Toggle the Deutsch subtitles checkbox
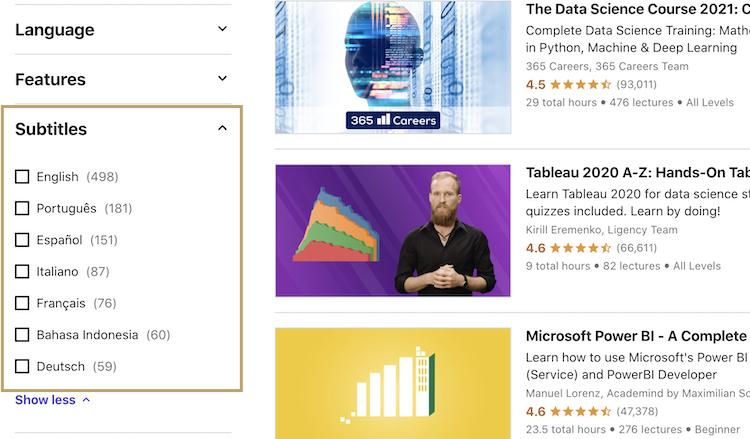750x439 pixels. pyautogui.click(x=22, y=367)
